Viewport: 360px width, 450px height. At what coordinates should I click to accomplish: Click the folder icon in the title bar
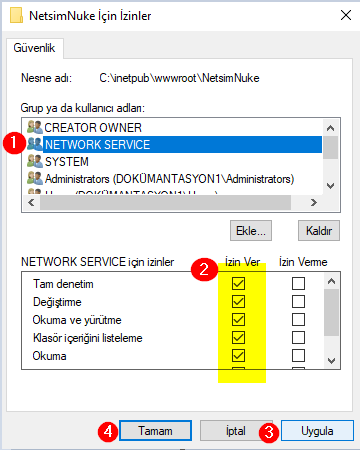16,15
